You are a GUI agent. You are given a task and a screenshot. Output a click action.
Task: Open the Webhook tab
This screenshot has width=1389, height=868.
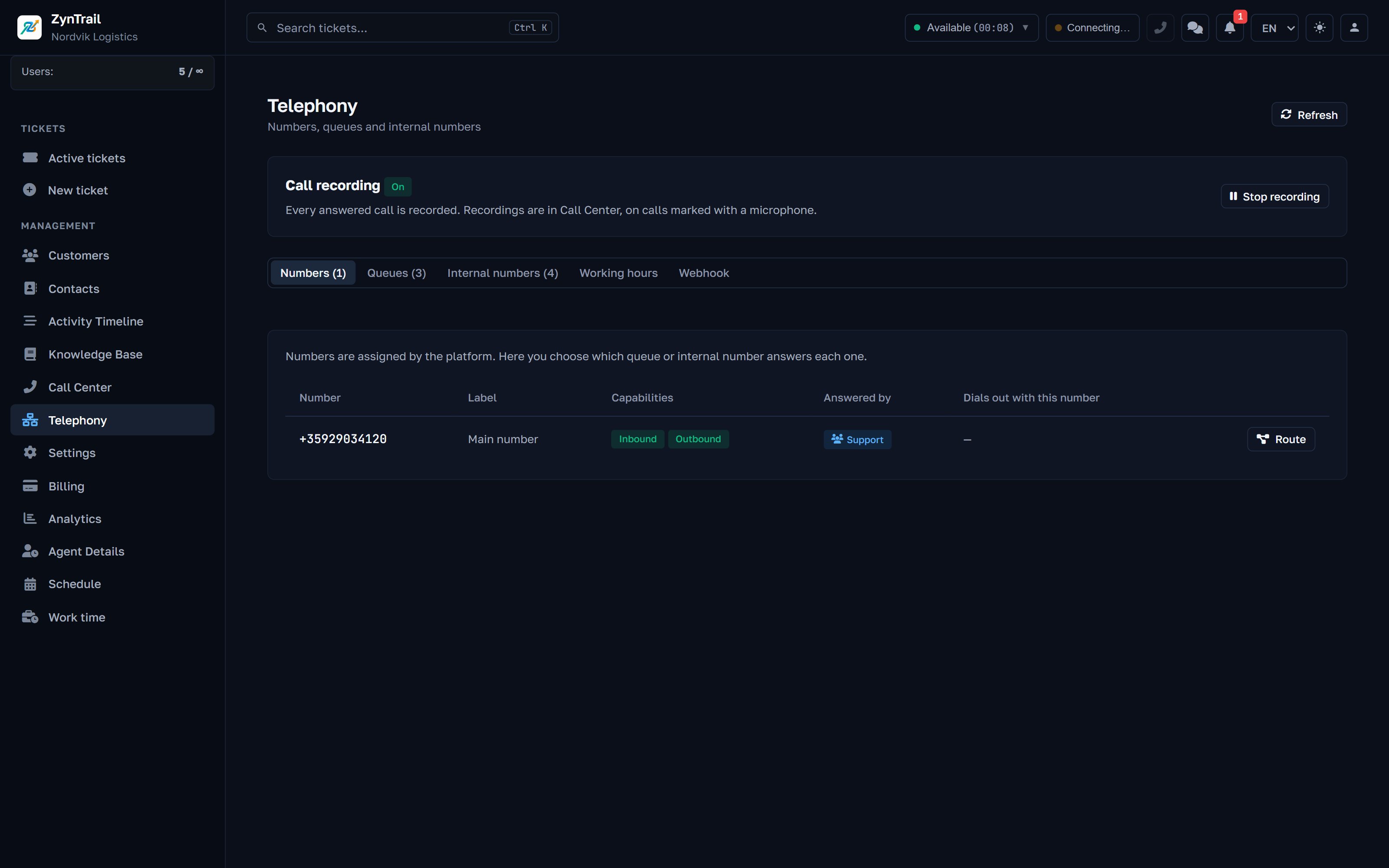(704, 273)
